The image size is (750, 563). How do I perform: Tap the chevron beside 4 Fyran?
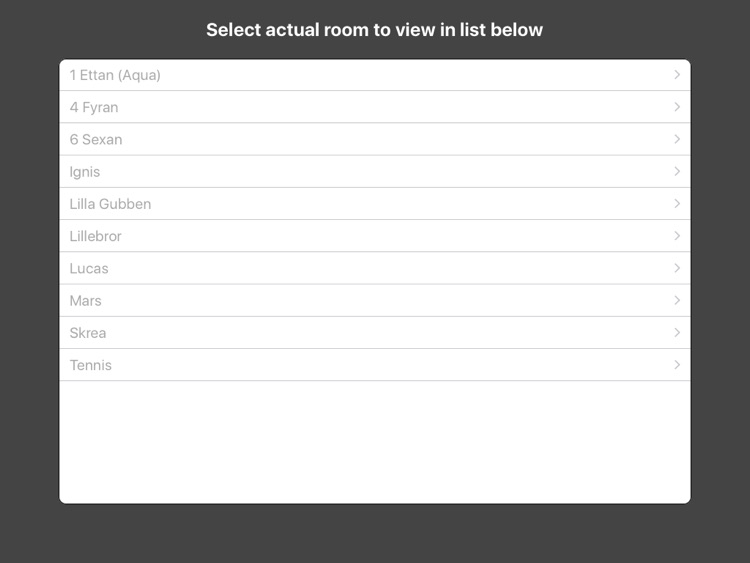677,107
